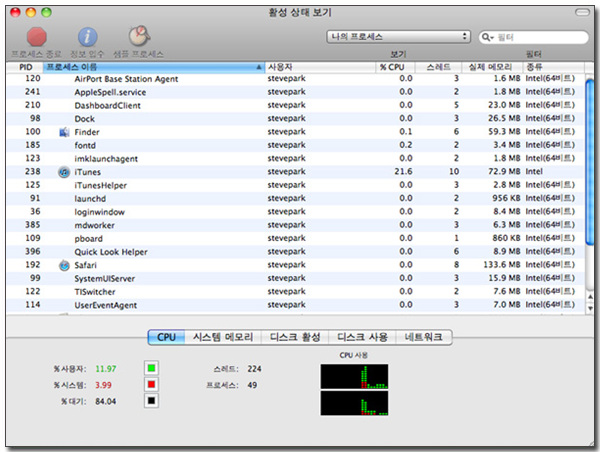Click the 84.04 idle percentage value
Viewport: 600px width, 452px height.
pos(106,401)
